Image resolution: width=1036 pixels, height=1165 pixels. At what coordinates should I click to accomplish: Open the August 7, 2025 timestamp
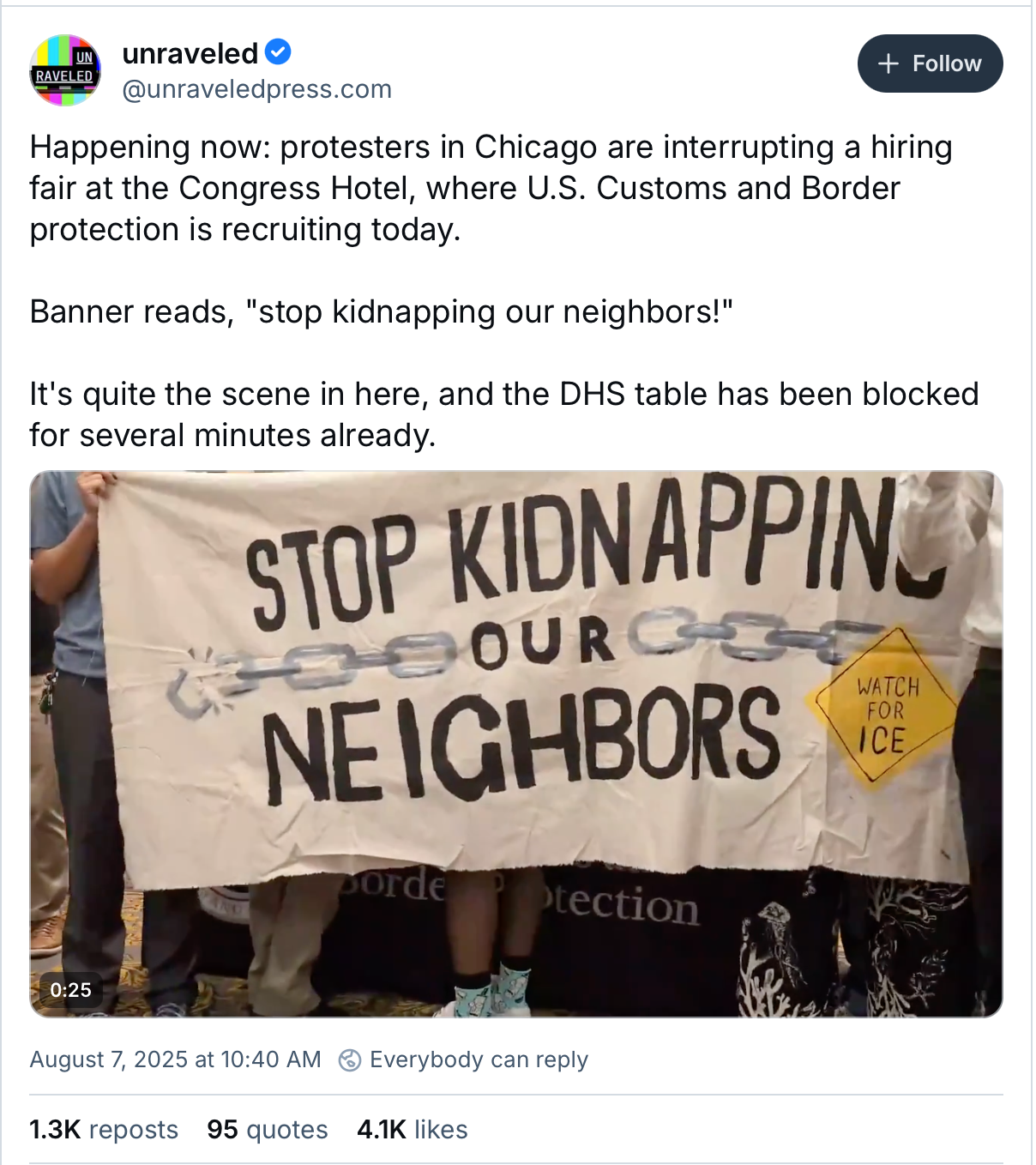pyautogui.click(x=175, y=1059)
